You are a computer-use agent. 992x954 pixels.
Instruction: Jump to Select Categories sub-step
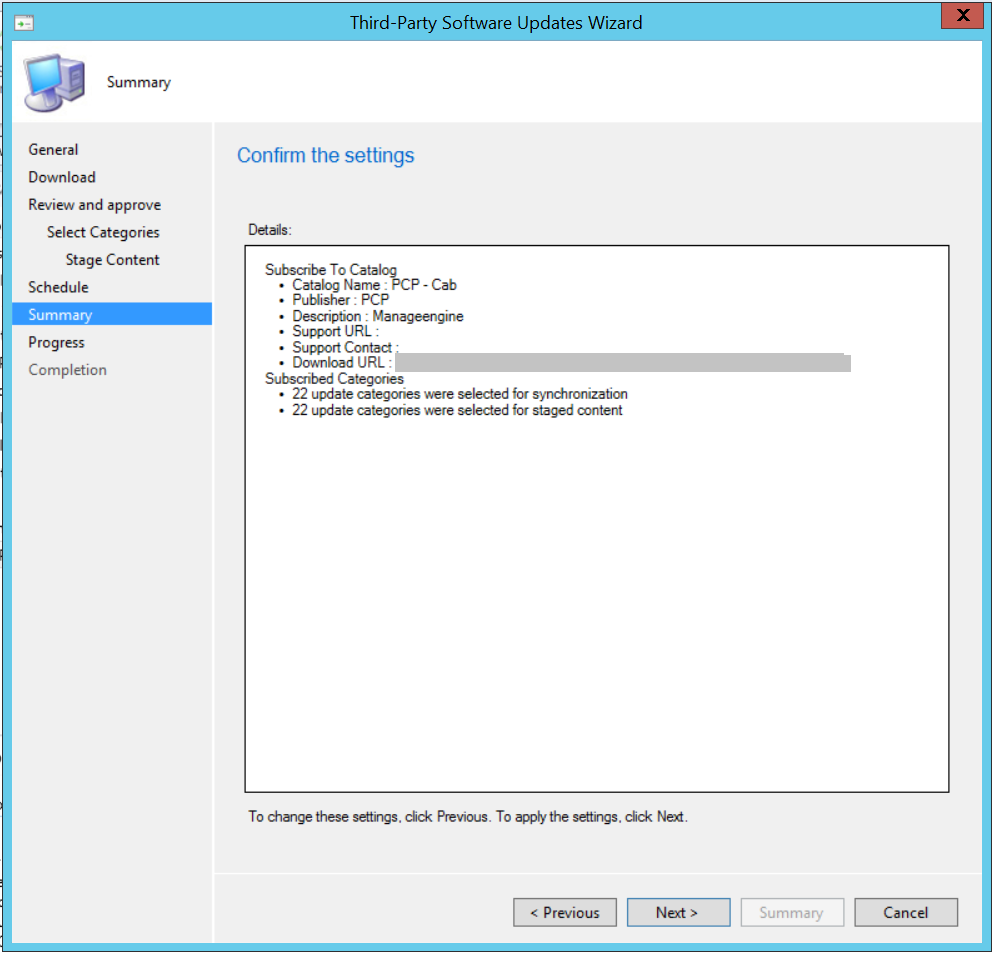click(103, 232)
